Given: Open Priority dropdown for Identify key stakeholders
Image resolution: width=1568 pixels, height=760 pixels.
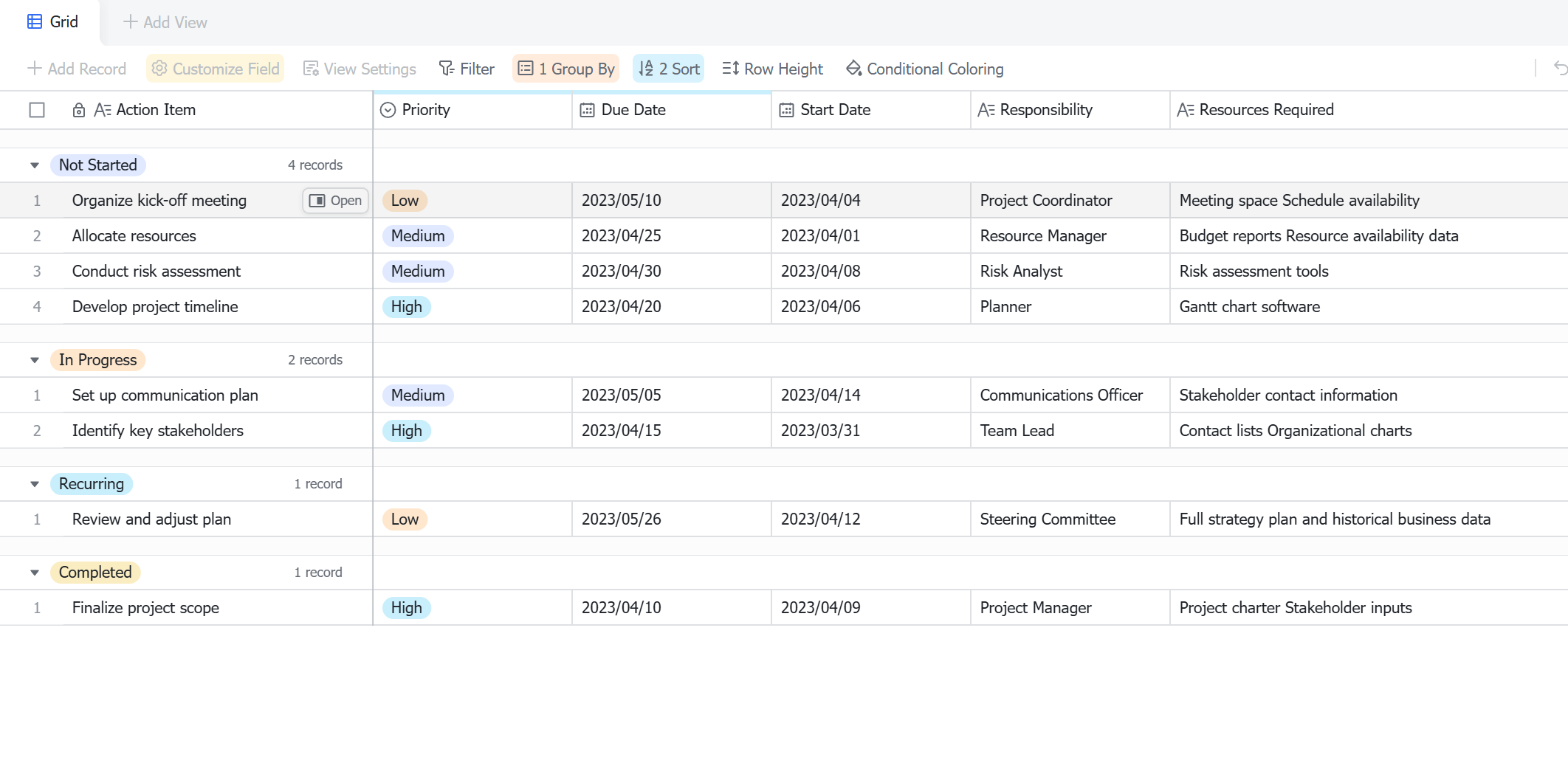Looking at the screenshot, I should click(472, 431).
